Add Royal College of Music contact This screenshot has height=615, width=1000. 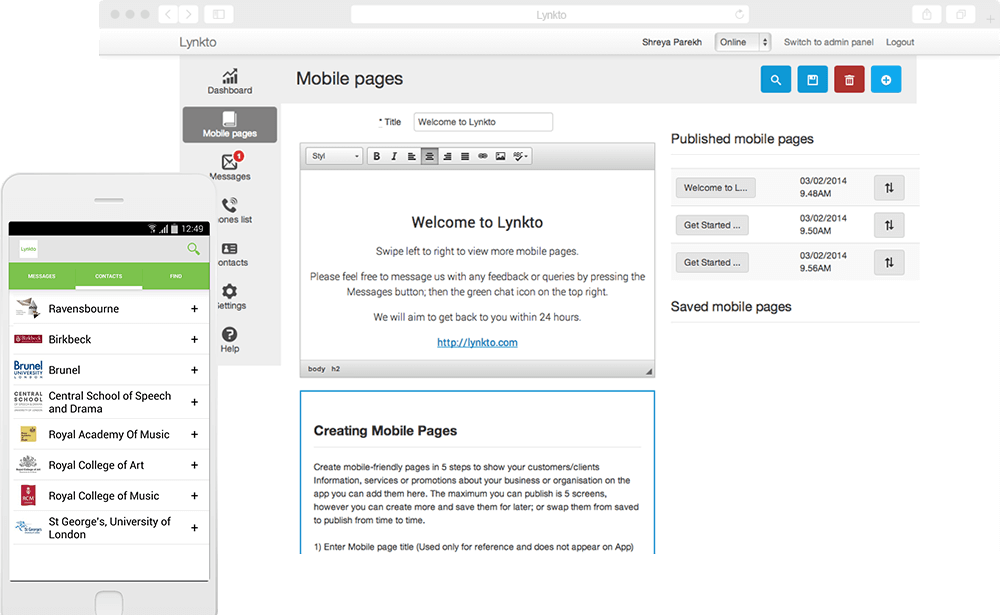[x=194, y=496]
